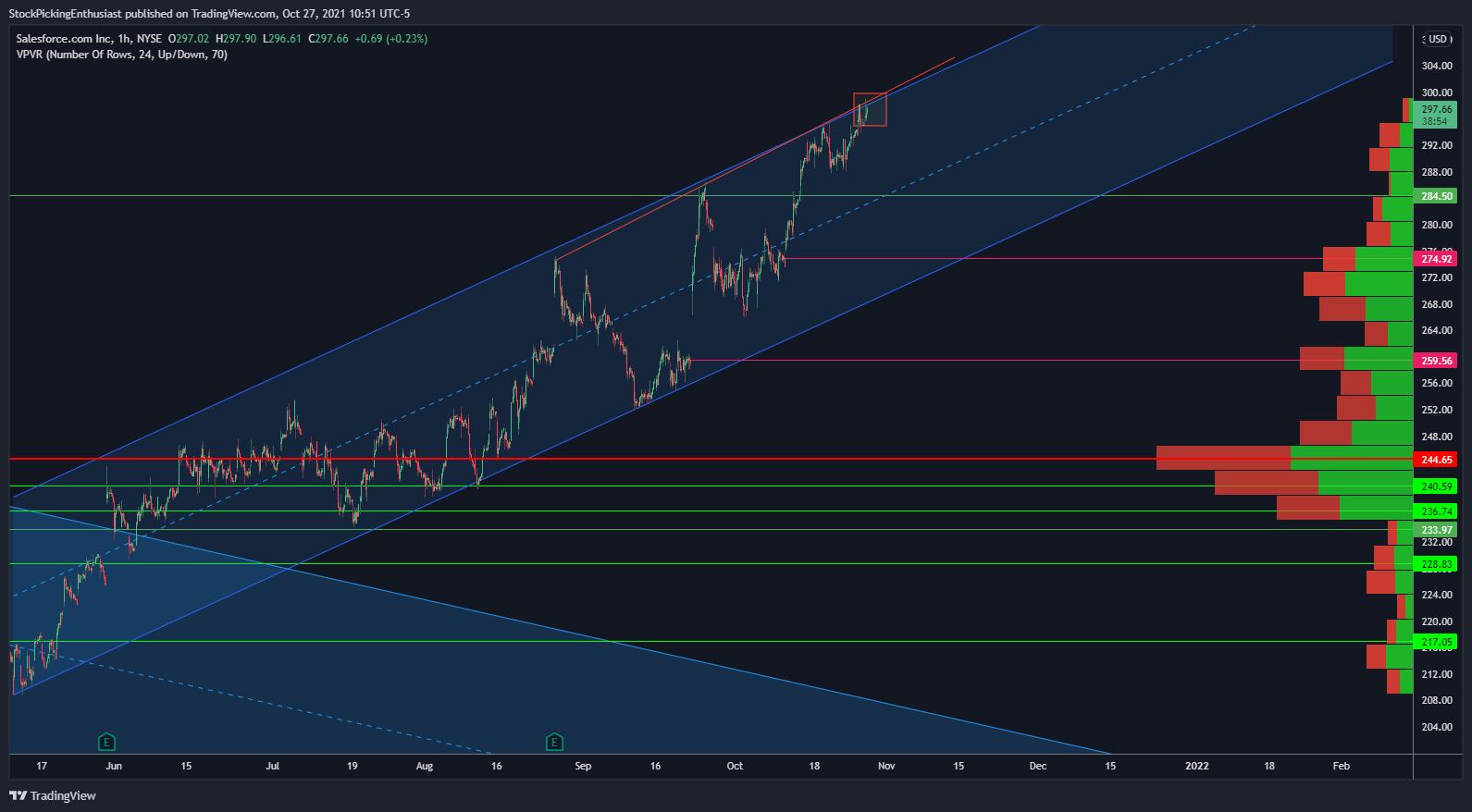Click the 300.00 price axis tick
Image resolution: width=1472 pixels, height=812 pixels.
click(x=1437, y=92)
